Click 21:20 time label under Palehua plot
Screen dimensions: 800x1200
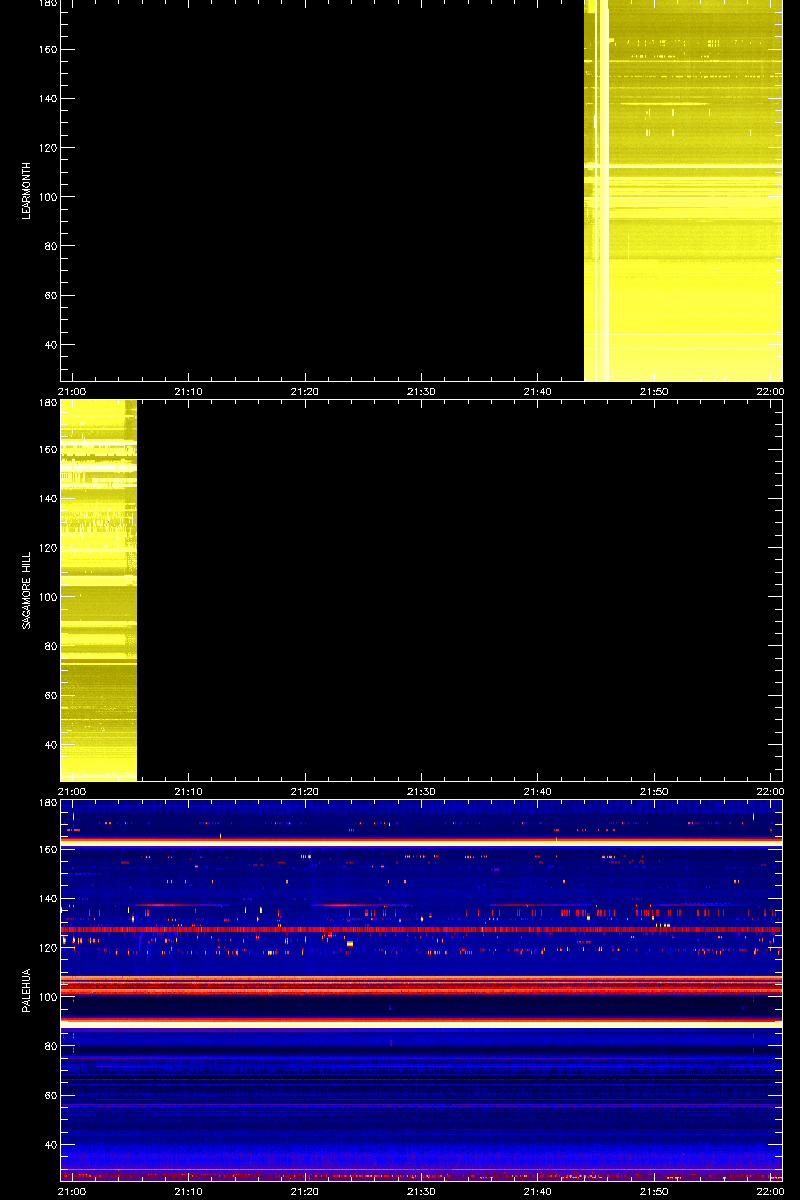coord(305,1191)
